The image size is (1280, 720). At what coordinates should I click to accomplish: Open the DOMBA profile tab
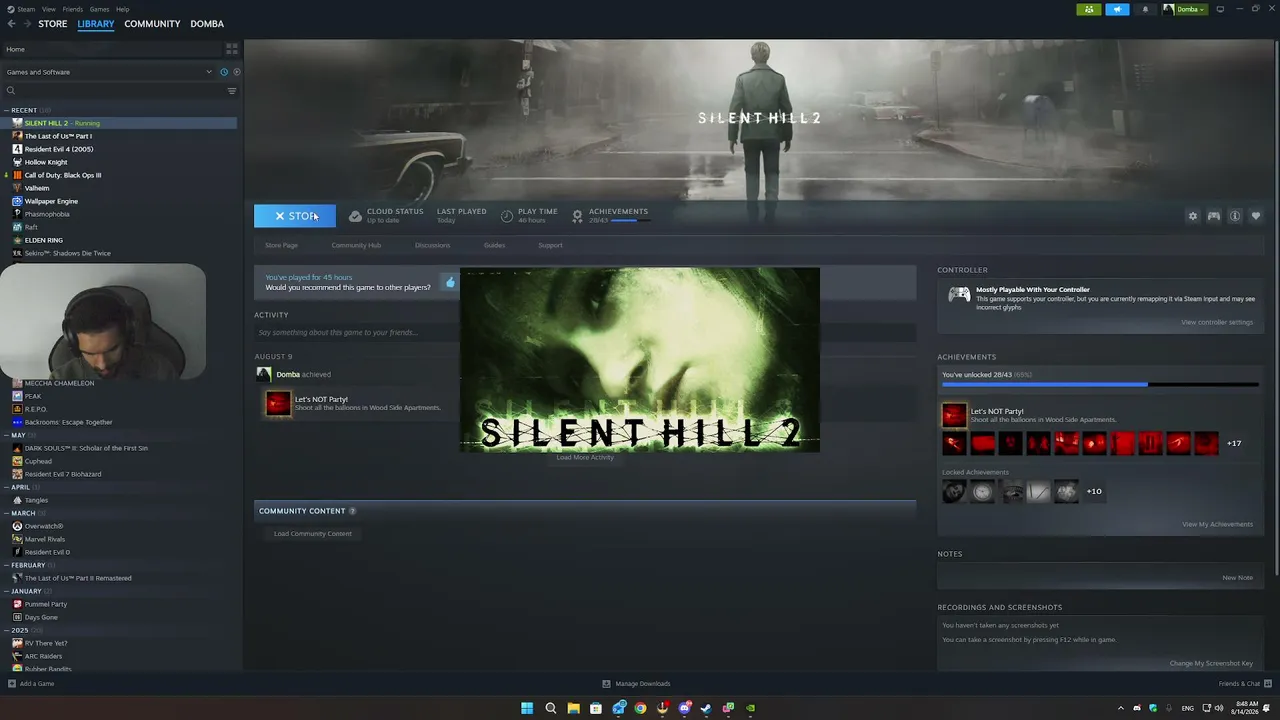[207, 24]
